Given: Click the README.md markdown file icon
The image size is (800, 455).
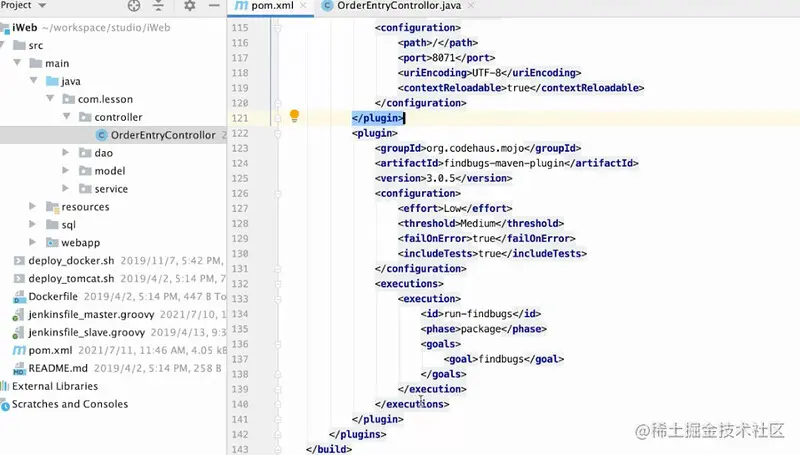Looking at the screenshot, I should [19, 368].
